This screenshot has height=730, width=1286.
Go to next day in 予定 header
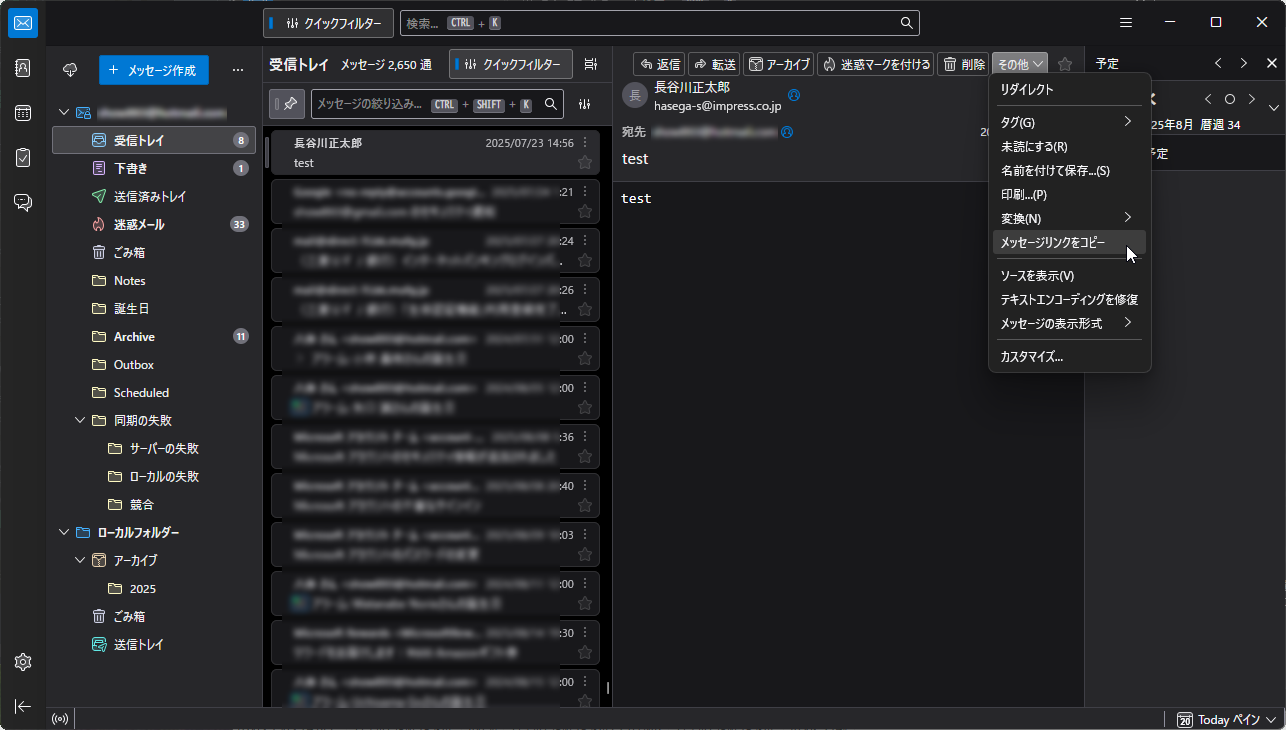[1244, 63]
